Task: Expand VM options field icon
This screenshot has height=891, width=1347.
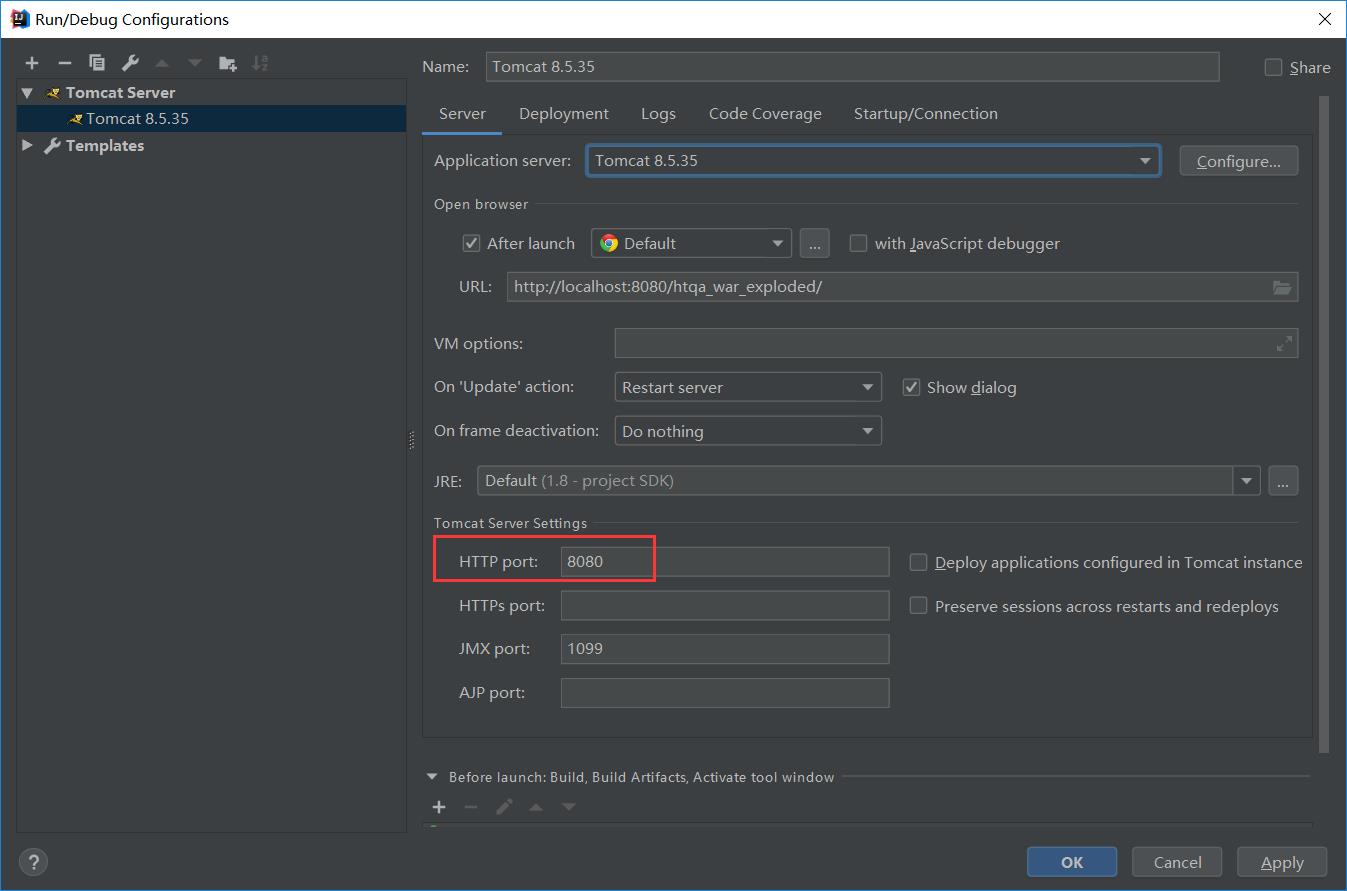Action: pyautogui.click(x=1284, y=344)
